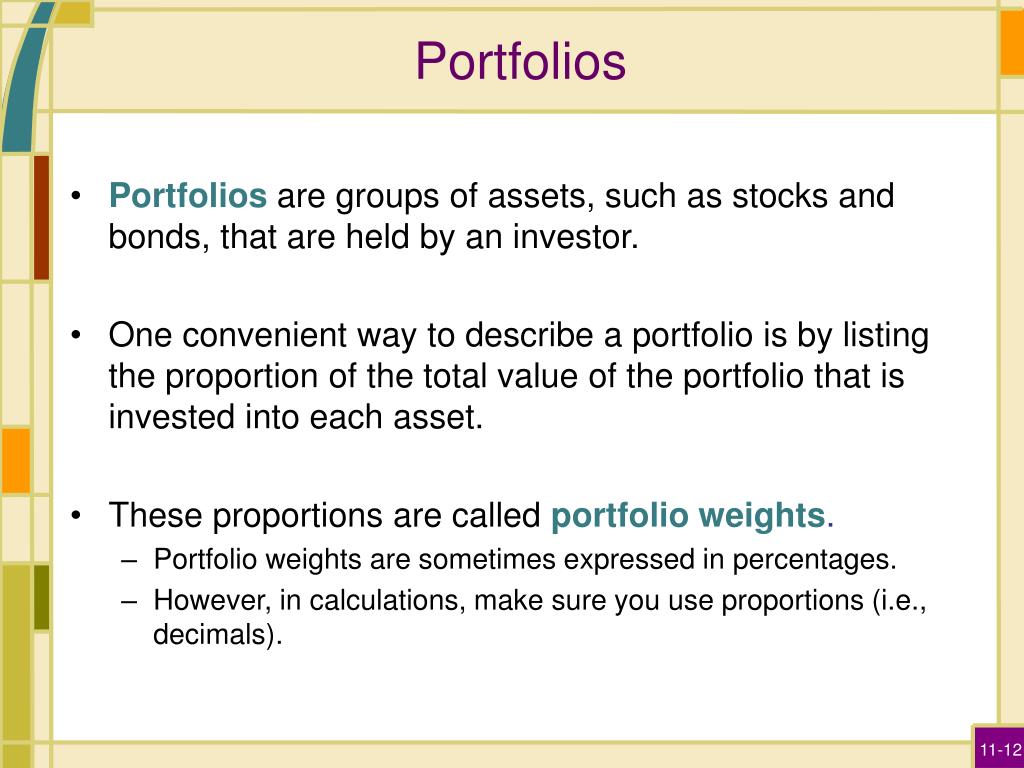This screenshot has width=1024, height=768.
Task: Click sub-bullet starting with "However, in calculations"
Action: 539,617
